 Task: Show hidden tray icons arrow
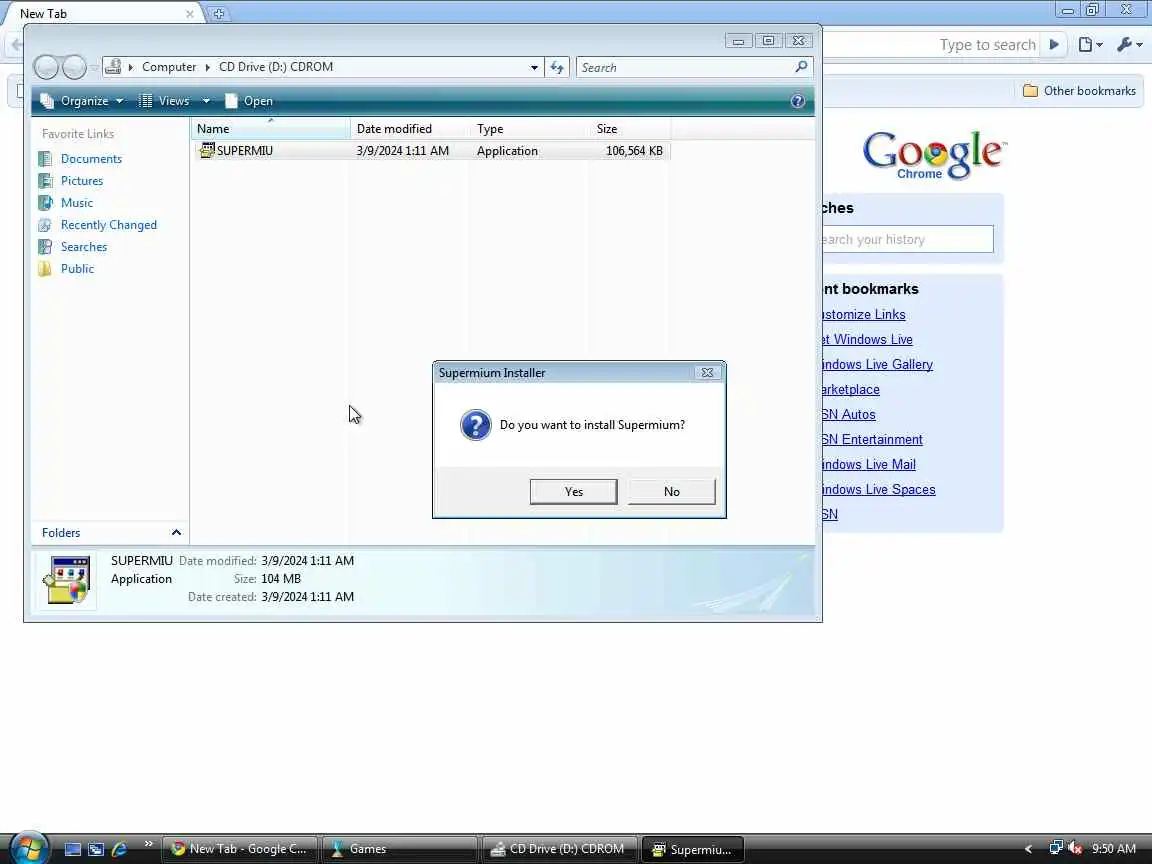pyautogui.click(x=1029, y=849)
